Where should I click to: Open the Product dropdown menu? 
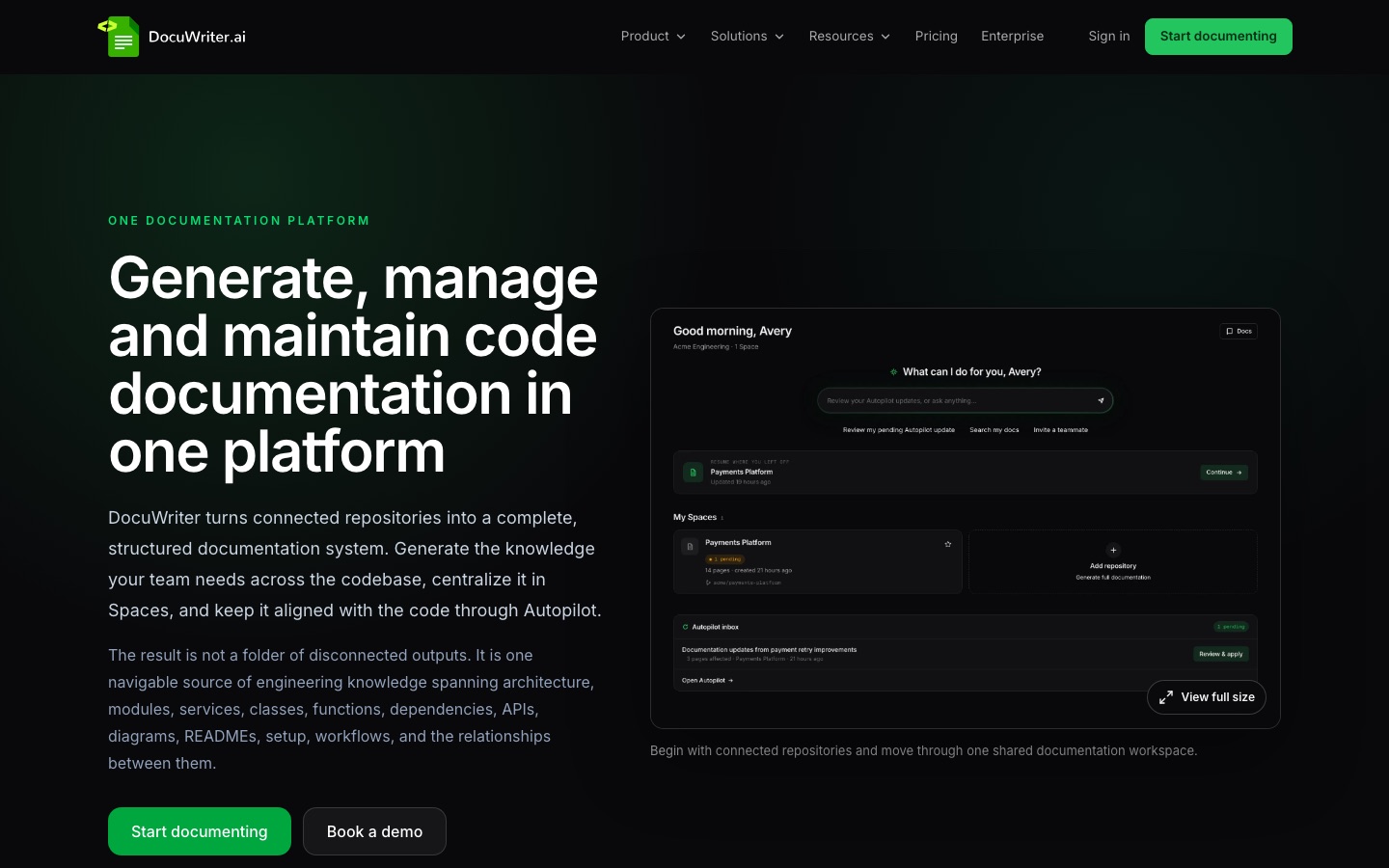coord(653,37)
